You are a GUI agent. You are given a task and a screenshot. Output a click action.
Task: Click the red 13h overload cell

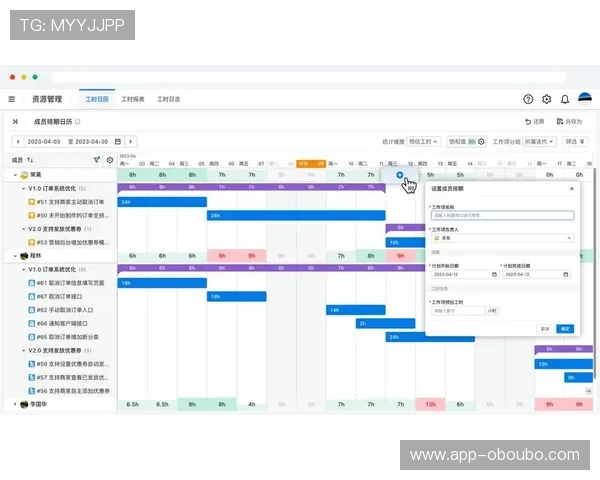(x=430, y=404)
